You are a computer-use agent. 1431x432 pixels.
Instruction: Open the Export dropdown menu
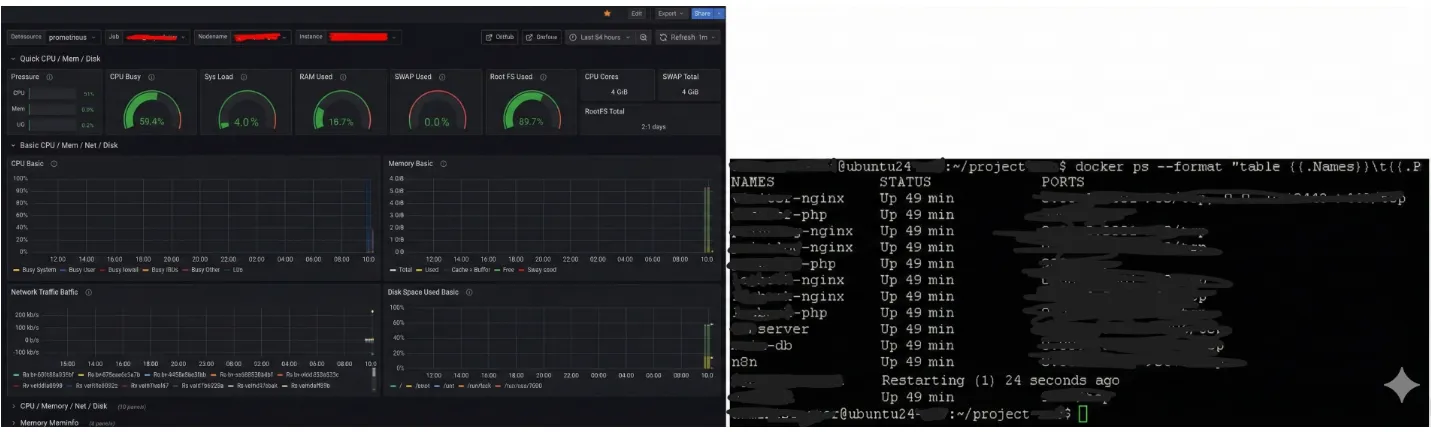[670, 14]
